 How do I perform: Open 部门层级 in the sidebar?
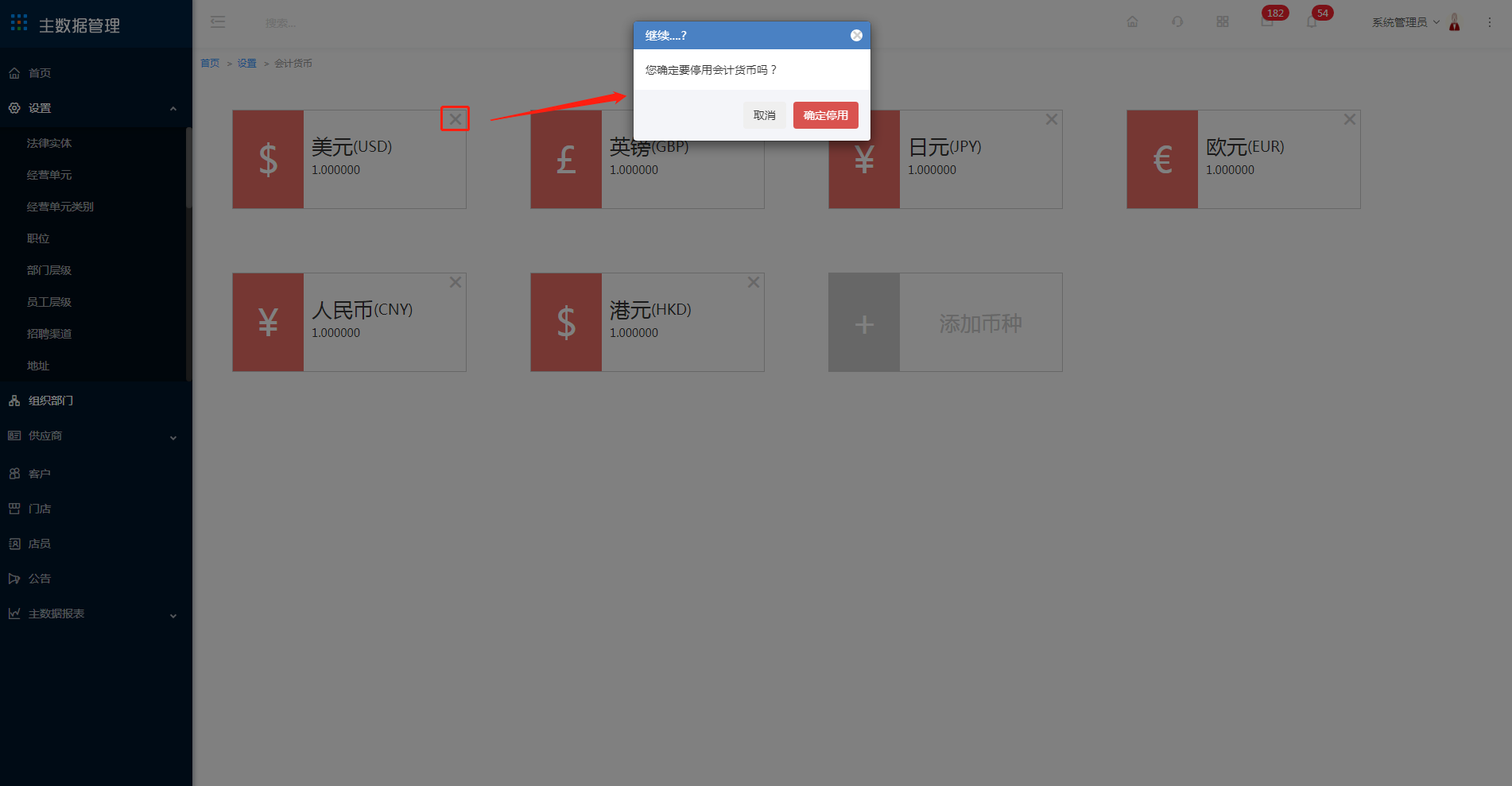pyautogui.click(x=49, y=270)
